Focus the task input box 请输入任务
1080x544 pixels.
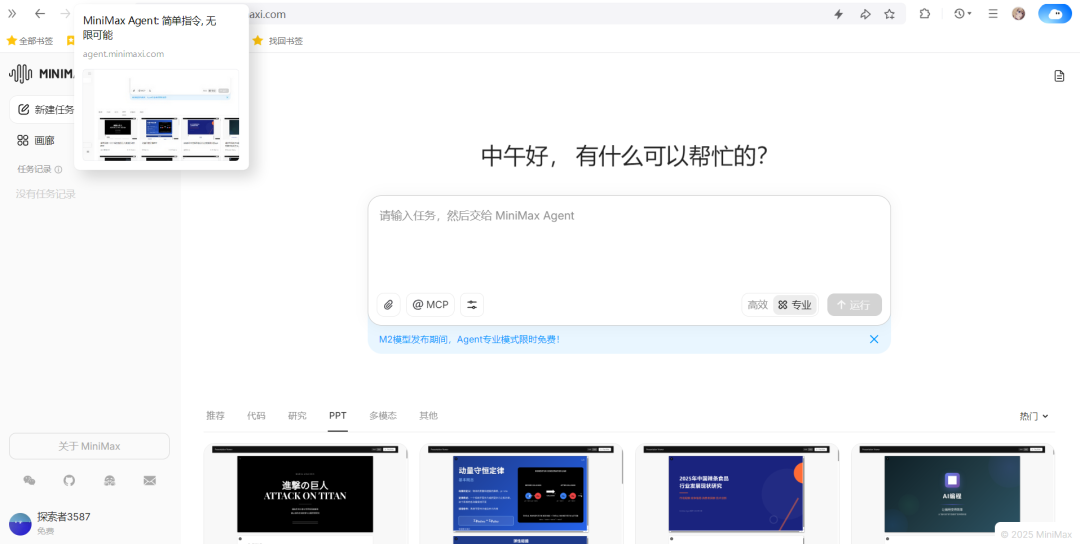click(629, 241)
